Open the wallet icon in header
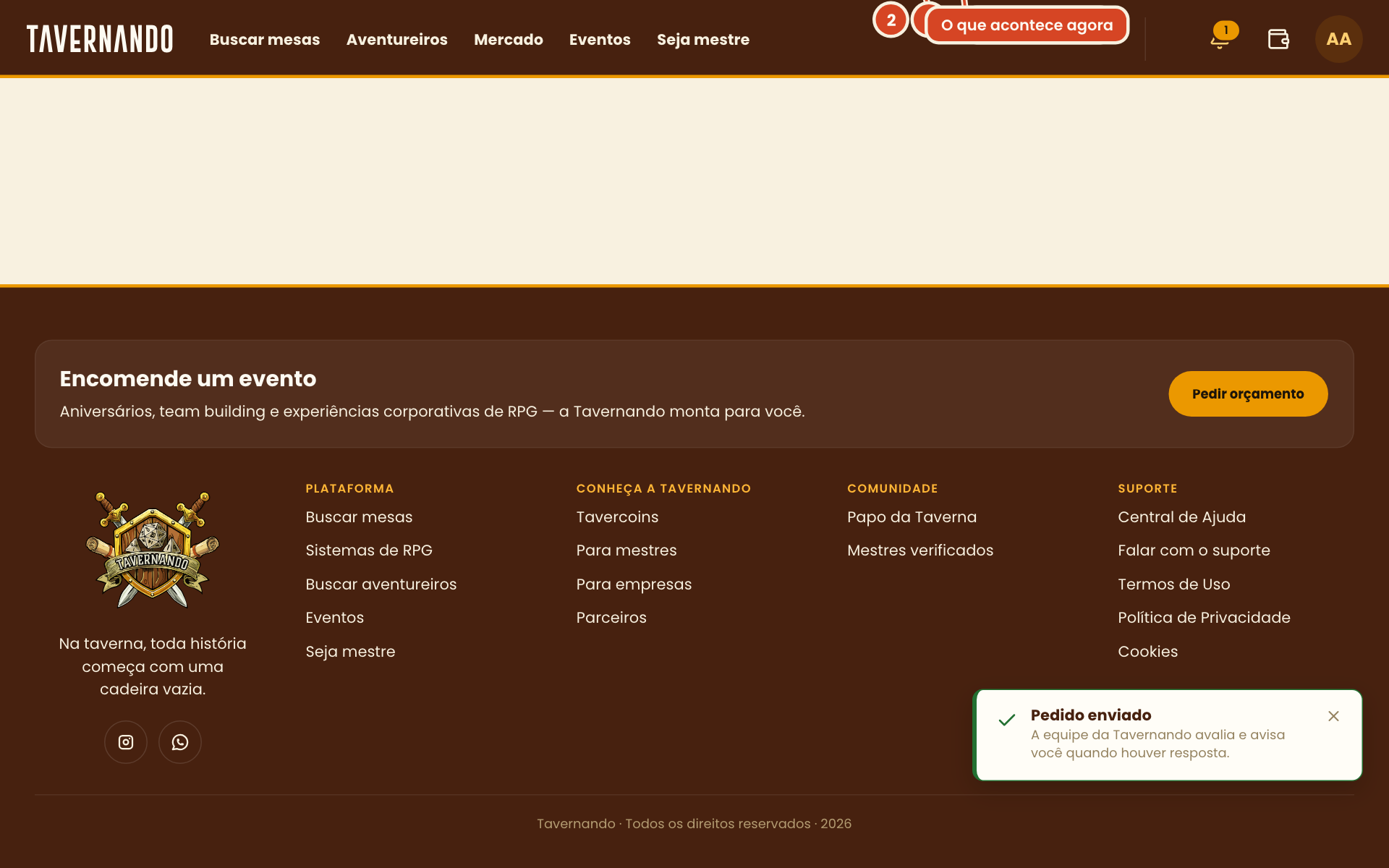The height and width of the screenshot is (868, 1389). (x=1278, y=39)
